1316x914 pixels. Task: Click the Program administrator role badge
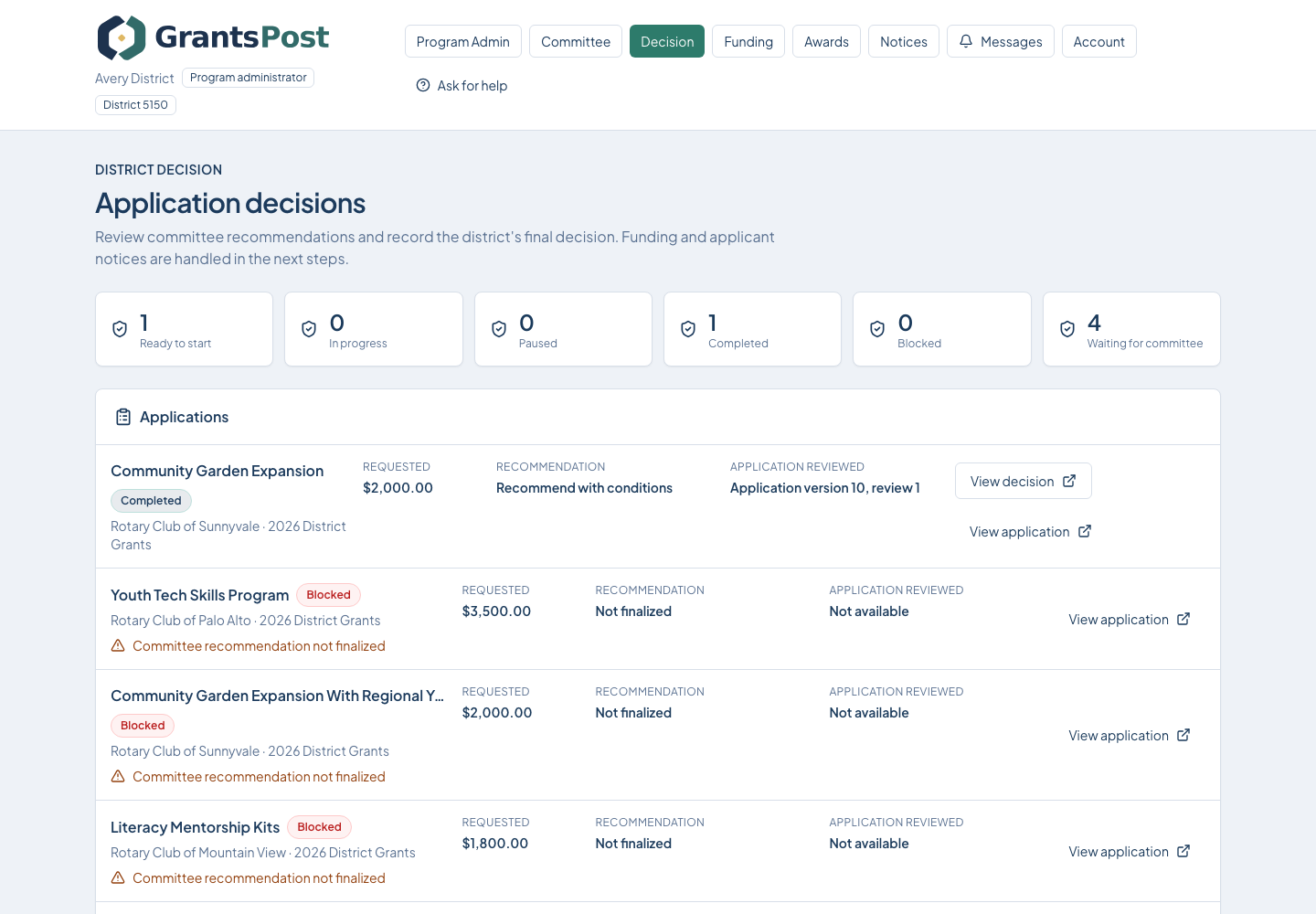pos(249,78)
